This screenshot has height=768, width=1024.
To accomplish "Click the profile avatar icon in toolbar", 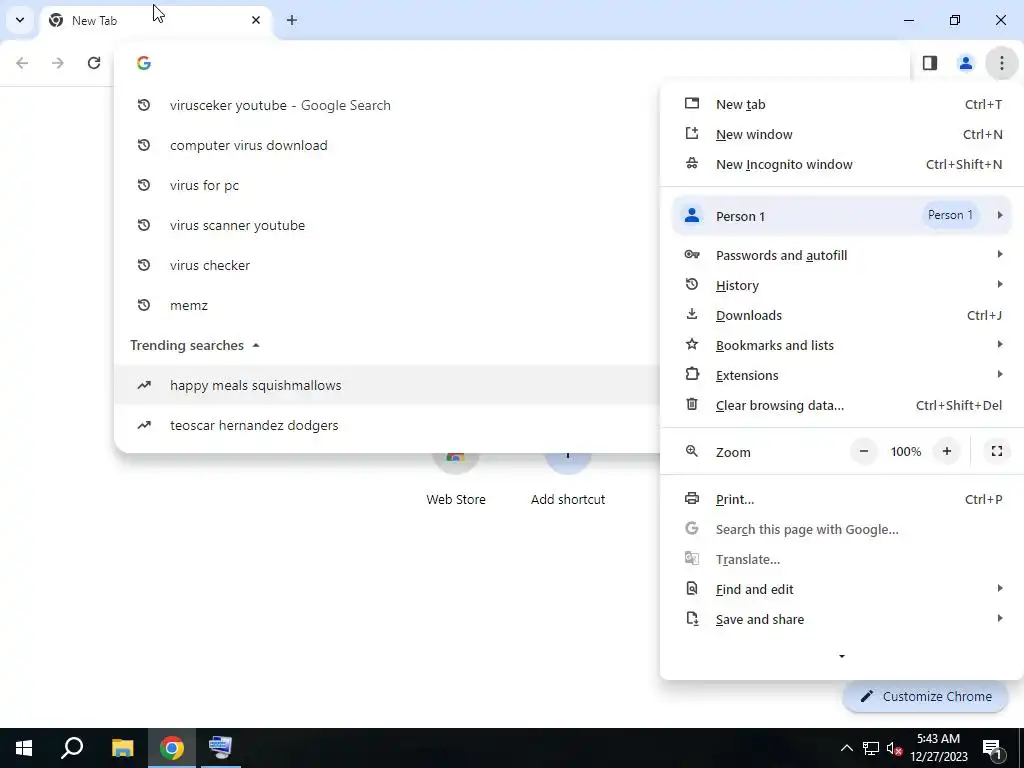I will click(x=965, y=63).
